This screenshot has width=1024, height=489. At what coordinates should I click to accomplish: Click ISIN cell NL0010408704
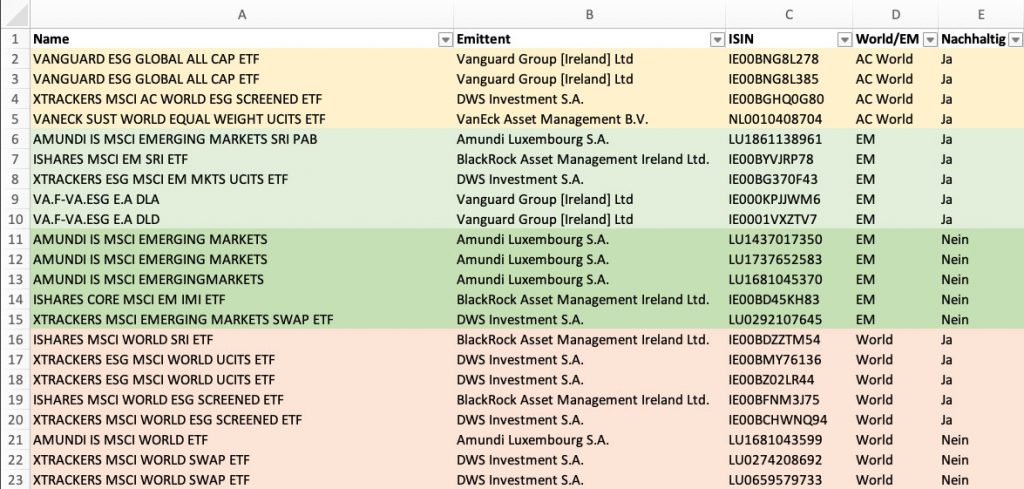pos(789,119)
